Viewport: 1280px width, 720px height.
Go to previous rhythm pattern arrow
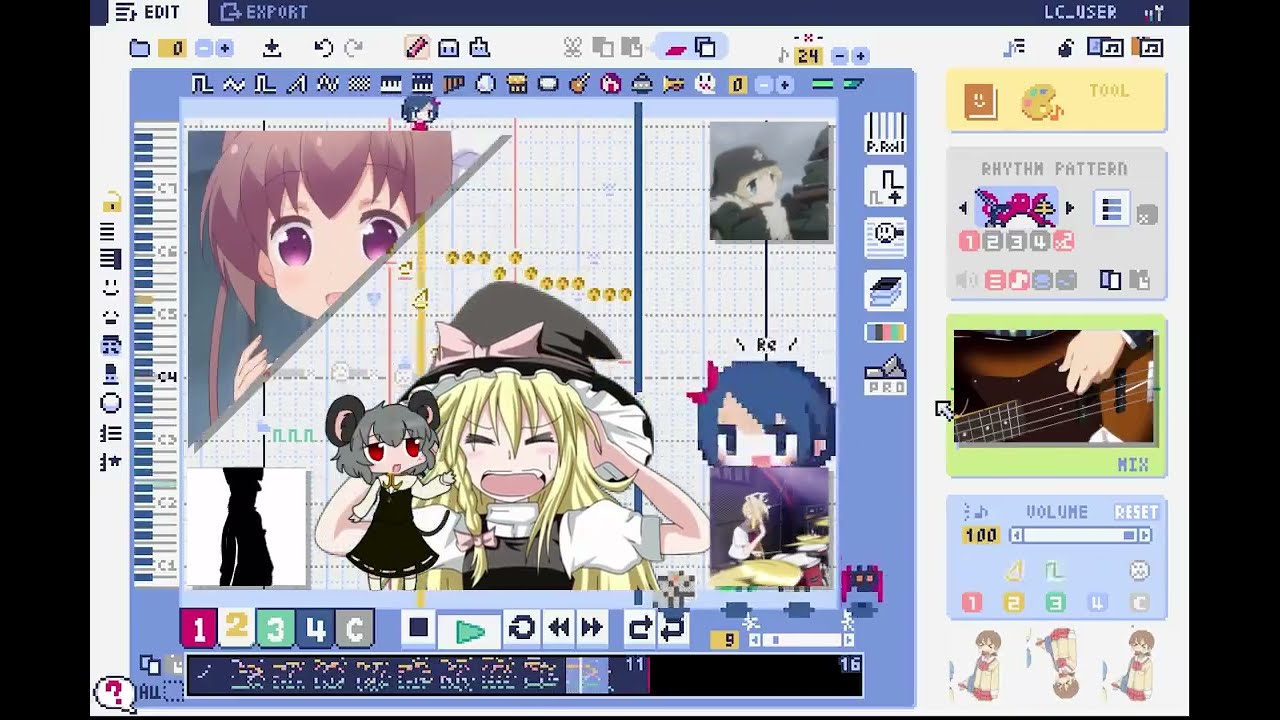(964, 209)
